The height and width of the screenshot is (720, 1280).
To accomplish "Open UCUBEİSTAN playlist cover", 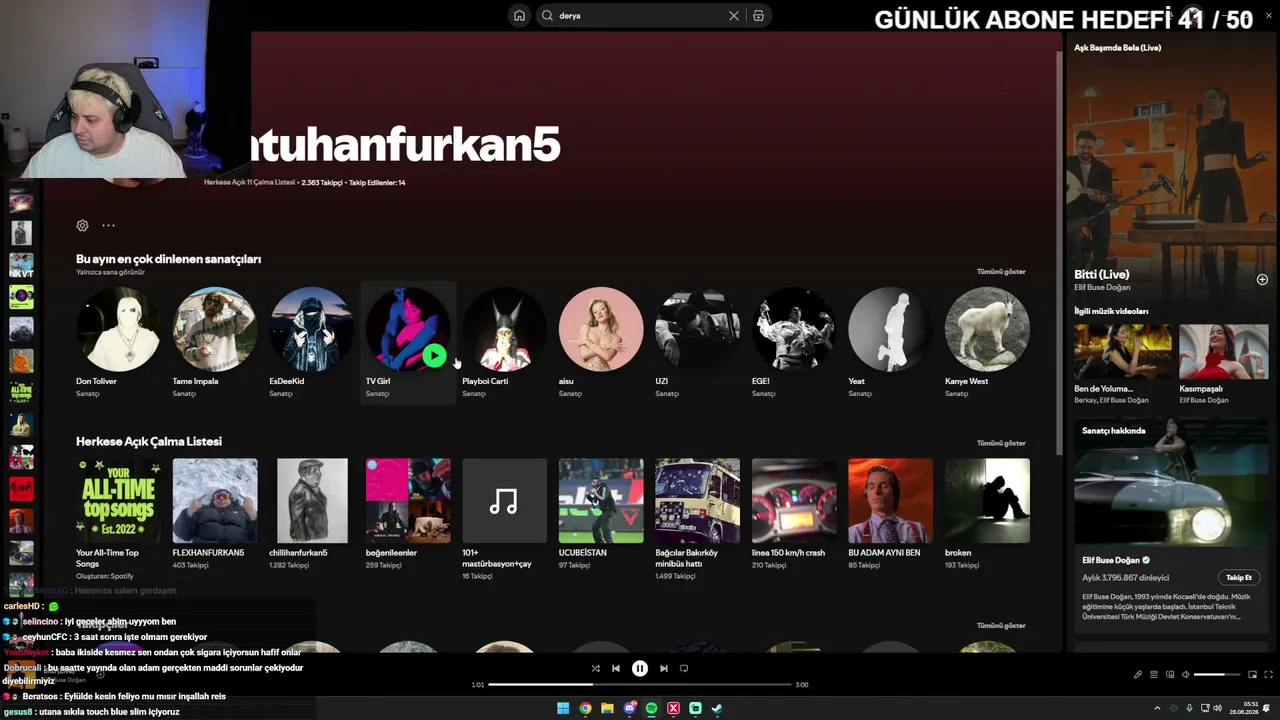I will [x=601, y=501].
